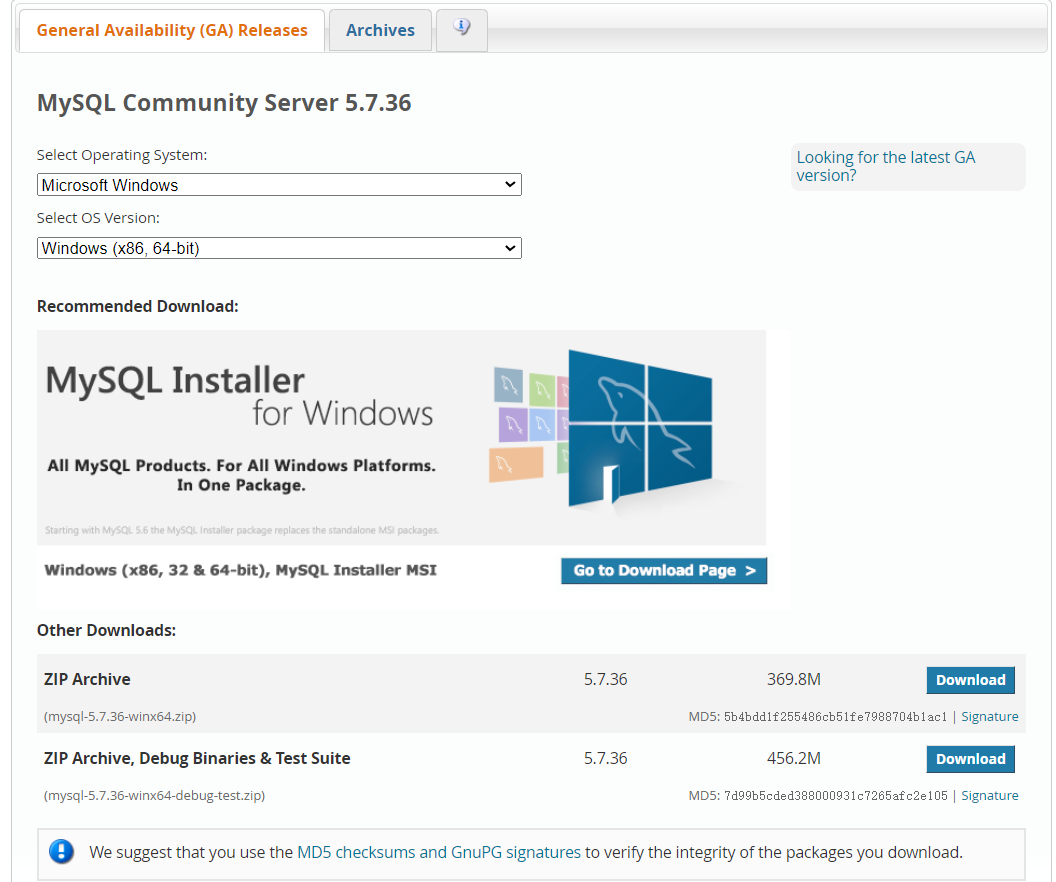The height and width of the screenshot is (882, 1056).
Task: Click the ZIP Archive title text
Action: click(x=87, y=679)
